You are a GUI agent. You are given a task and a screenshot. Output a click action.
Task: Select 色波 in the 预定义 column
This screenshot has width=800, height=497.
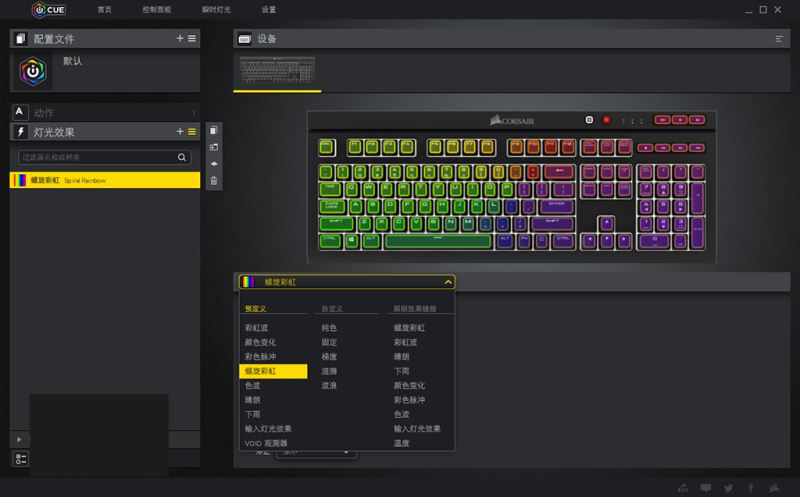click(x=253, y=386)
